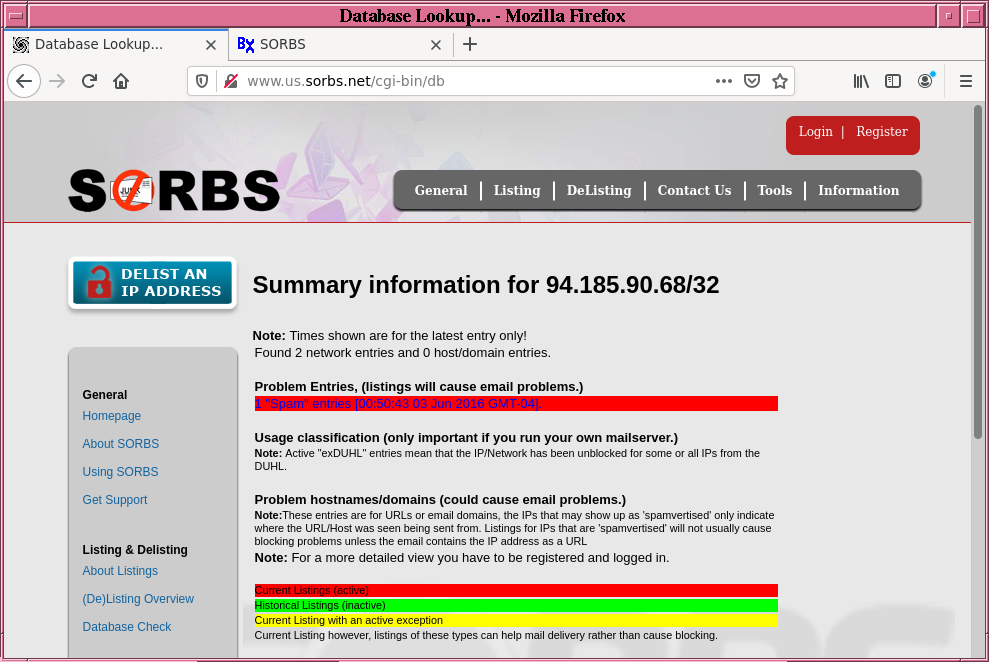Save page to Pocket
Screen dimensions: 989x662
(x=752, y=81)
